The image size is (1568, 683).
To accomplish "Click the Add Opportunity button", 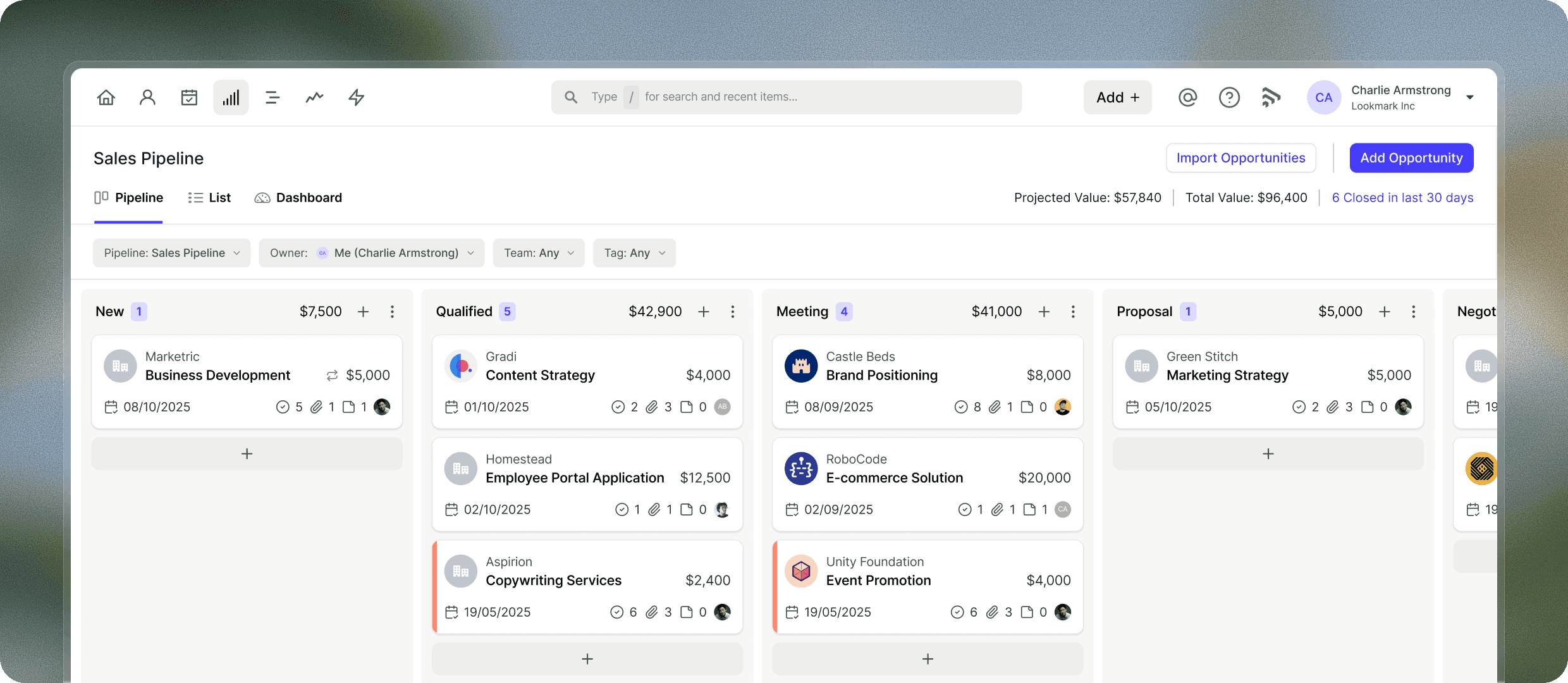I will pos(1411,158).
